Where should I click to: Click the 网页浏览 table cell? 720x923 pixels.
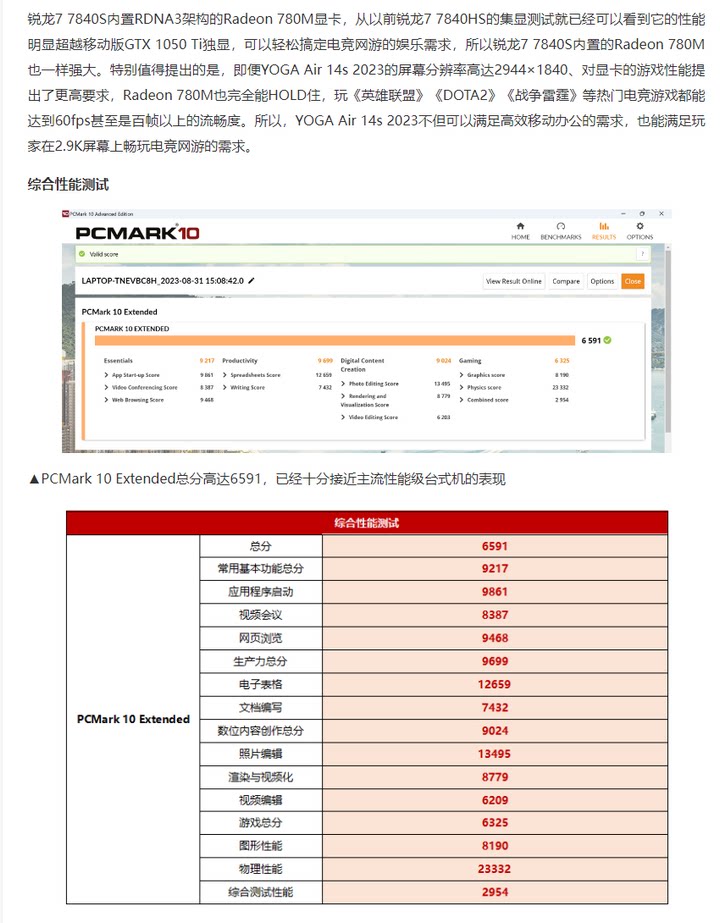click(261, 638)
